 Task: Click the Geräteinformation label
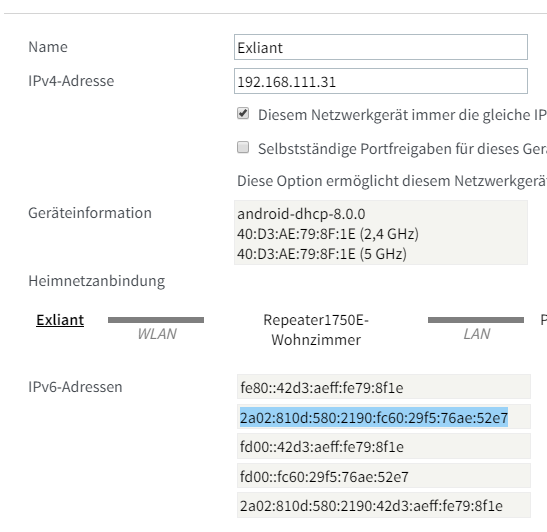coord(90,213)
